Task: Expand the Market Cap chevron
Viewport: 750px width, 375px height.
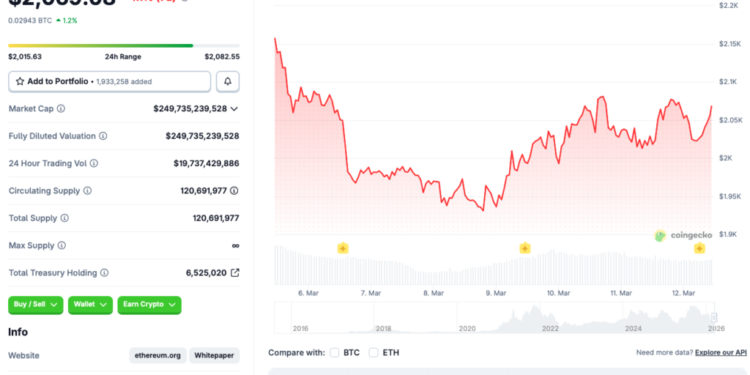Action: pyautogui.click(x=234, y=109)
